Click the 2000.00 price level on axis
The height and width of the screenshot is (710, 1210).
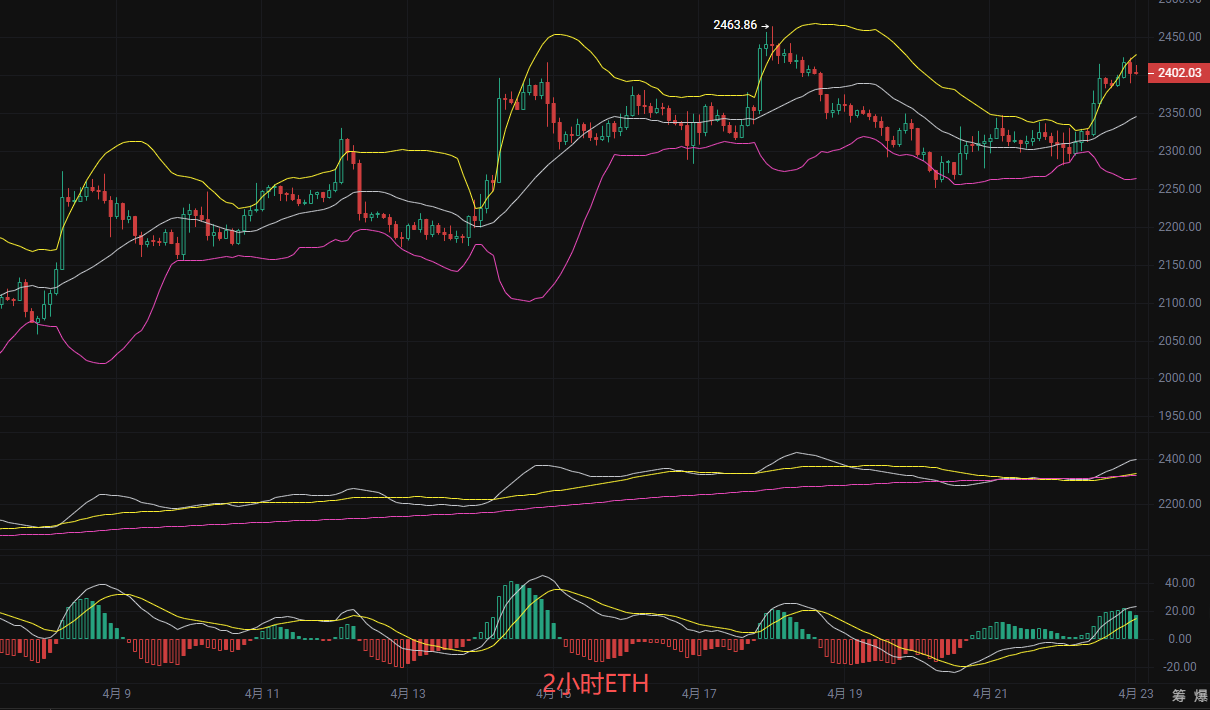click(x=1179, y=378)
